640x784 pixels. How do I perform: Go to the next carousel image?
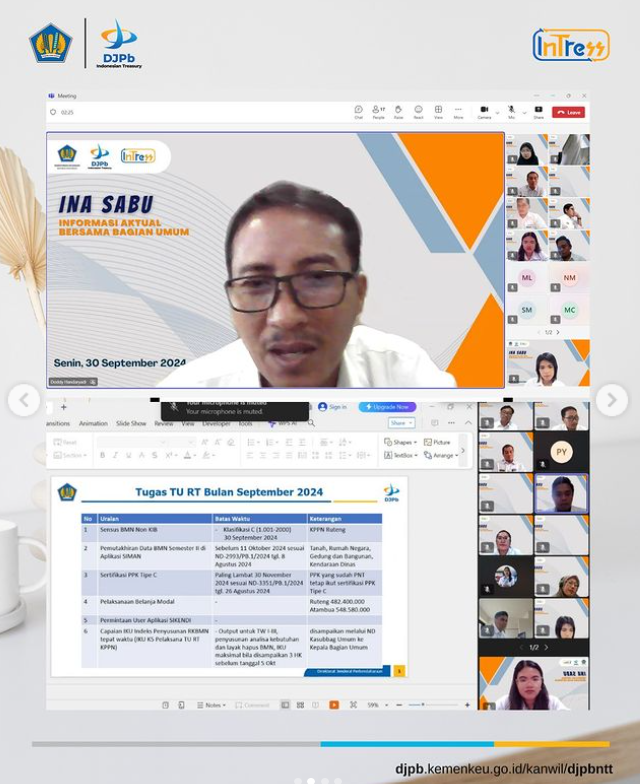tap(612, 400)
